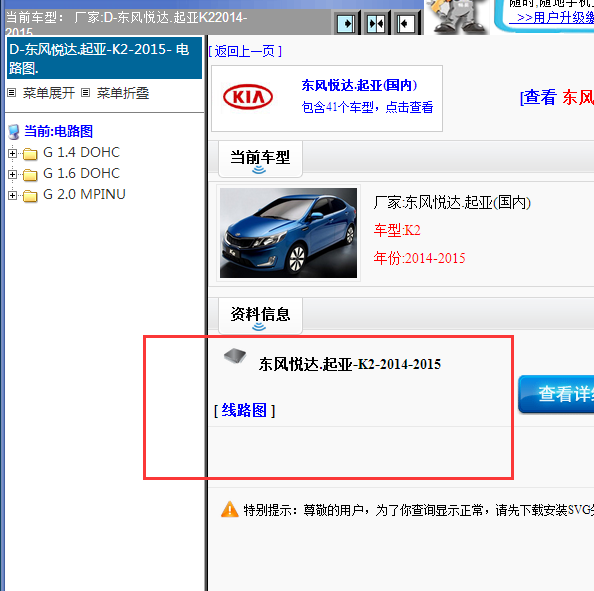Image resolution: width=594 pixels, height=591 pixels.
Task: Expand the G 1.6 DOHC tree node
Action: click(13, 174)
